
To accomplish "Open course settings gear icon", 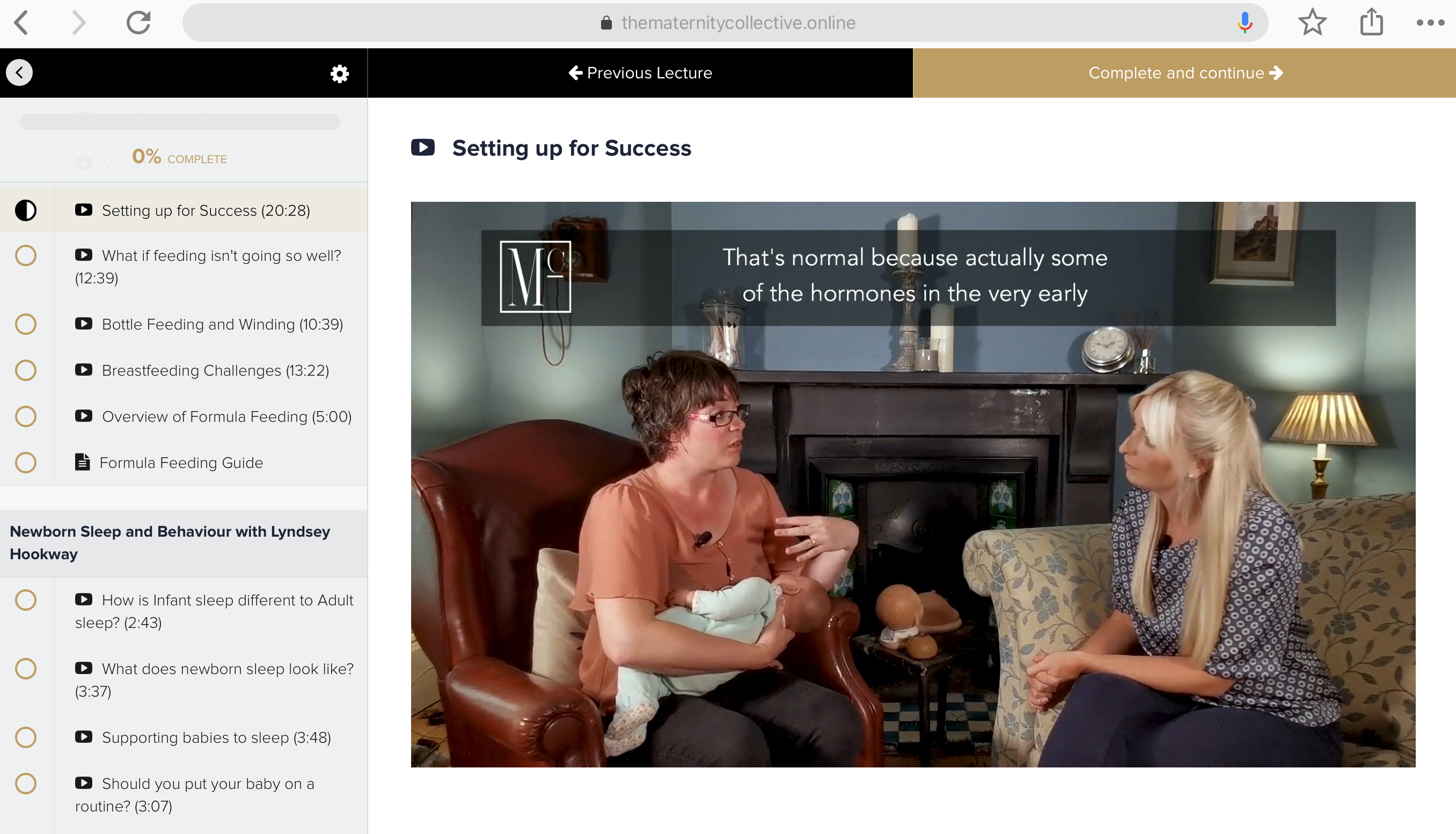I will tap(340, 74).
